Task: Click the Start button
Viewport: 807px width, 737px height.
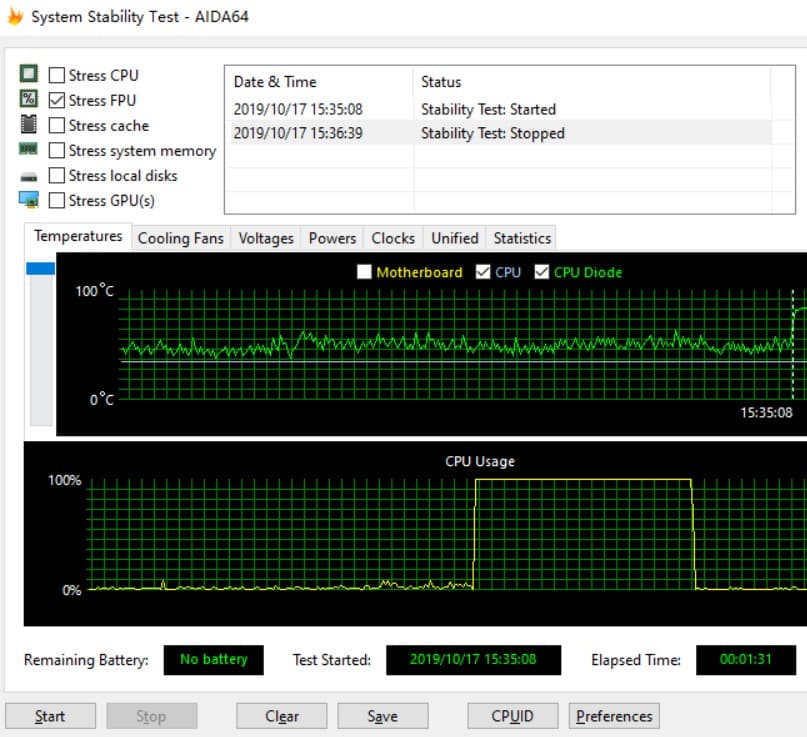Action: [50, 716]
